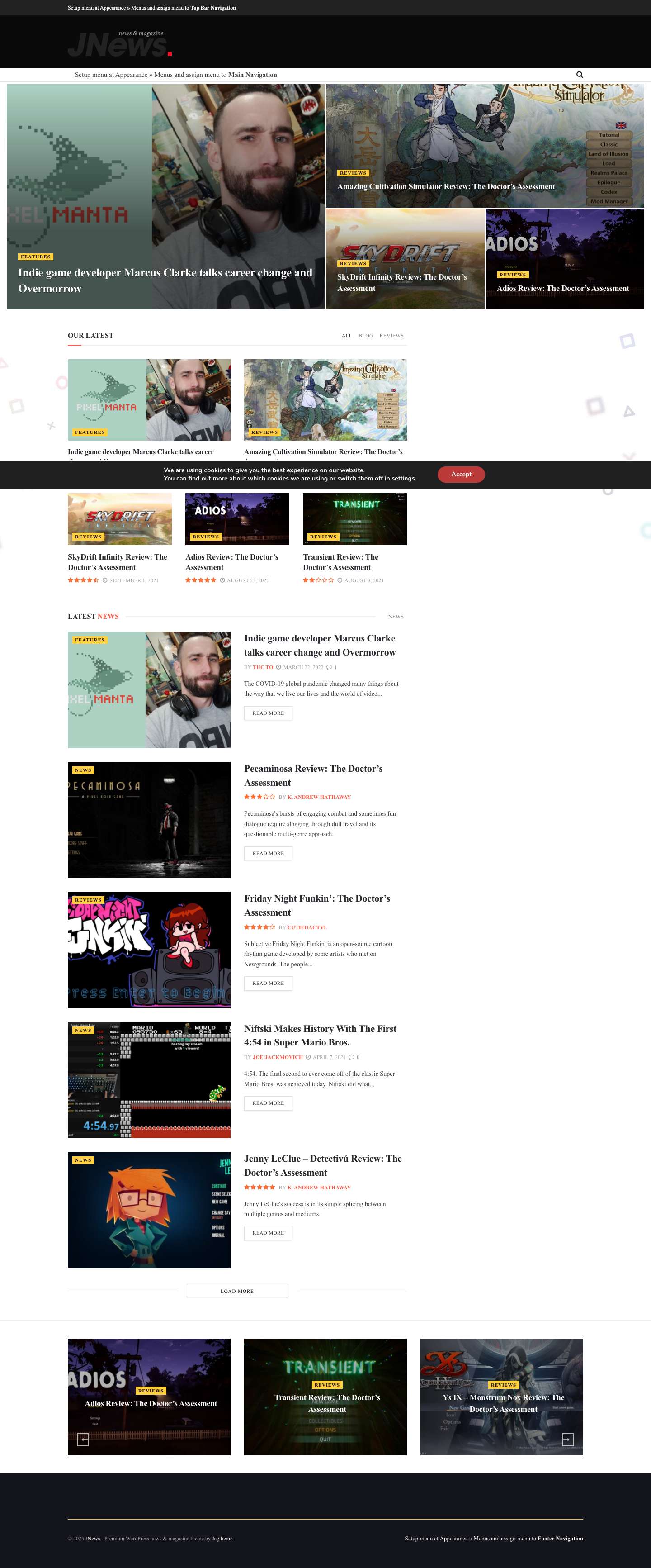Click NEWS badge on Pecaminosa thumbnail
This screenshot has height=1568, width=651.
[83, 770]
